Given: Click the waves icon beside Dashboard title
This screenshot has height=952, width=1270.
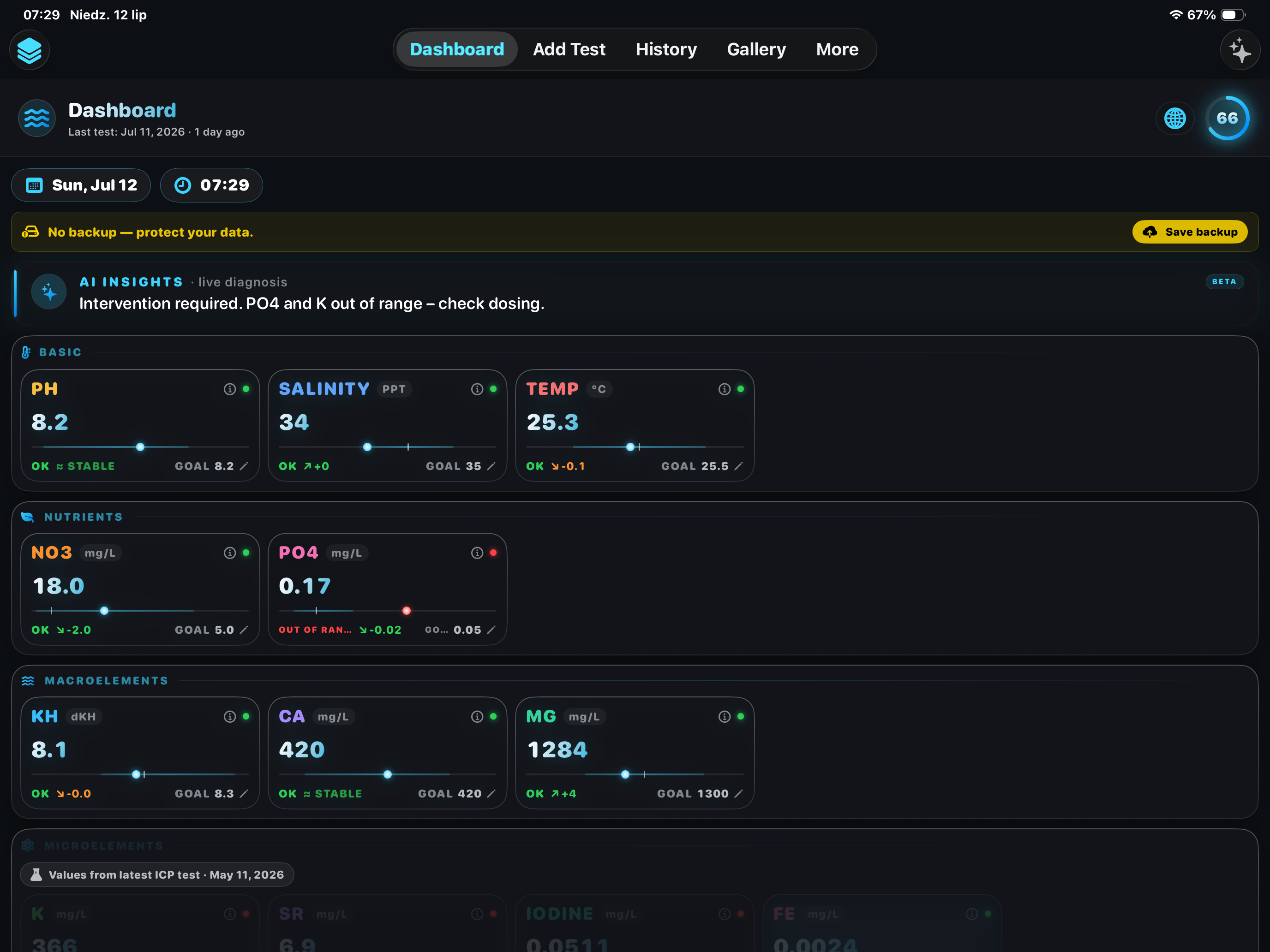Looking at the screenshot, I should coord(37,118).
